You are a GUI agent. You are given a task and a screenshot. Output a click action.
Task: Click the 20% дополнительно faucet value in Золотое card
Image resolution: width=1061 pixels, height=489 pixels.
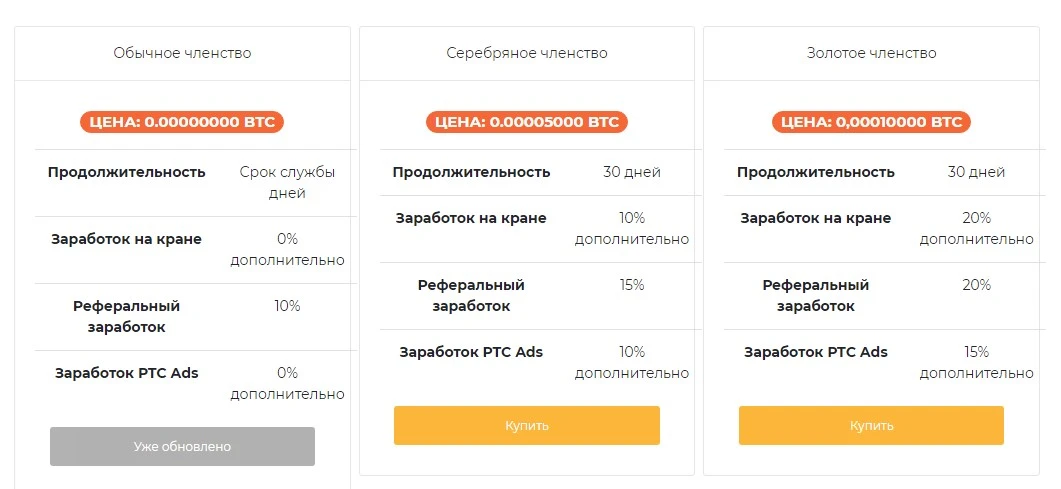[976, 229]
